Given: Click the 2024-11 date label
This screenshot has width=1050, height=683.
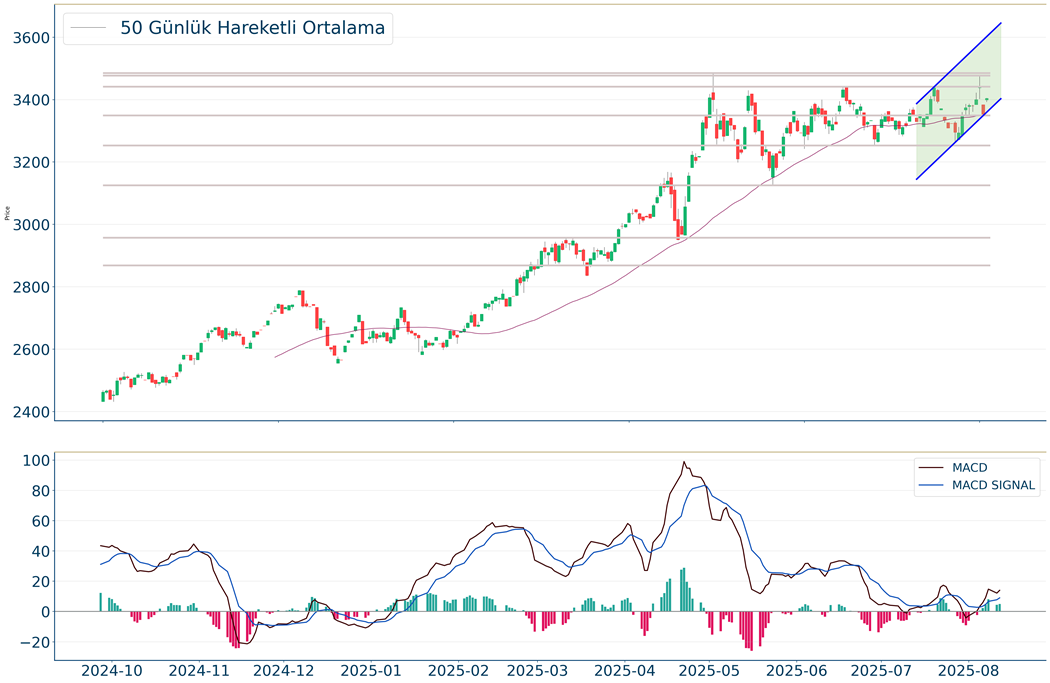Looking at the screenshot, I should click(x=199, y=670).
